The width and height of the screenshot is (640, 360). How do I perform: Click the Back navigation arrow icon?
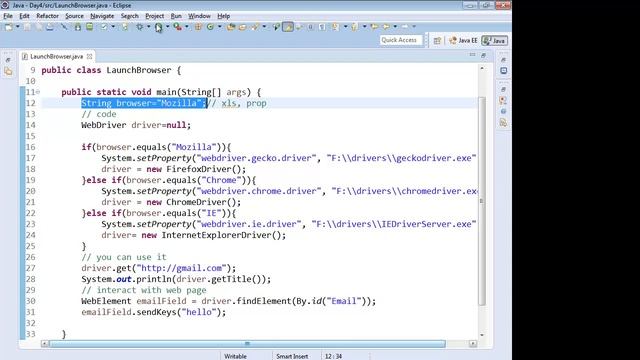coord(386,27)
